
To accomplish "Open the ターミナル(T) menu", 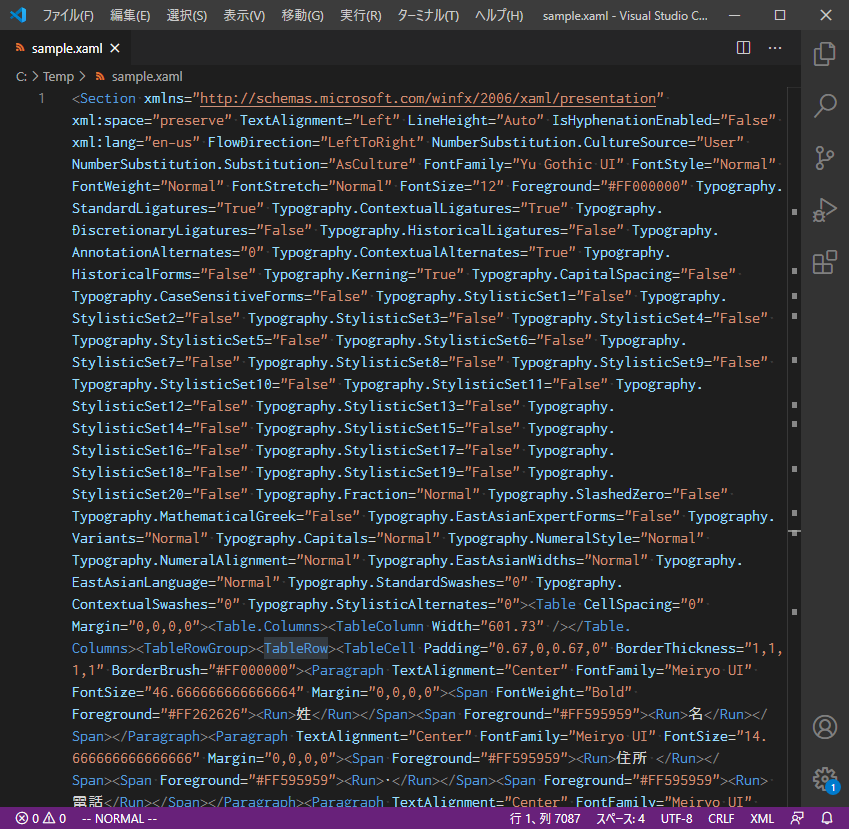I will point(428,15).
